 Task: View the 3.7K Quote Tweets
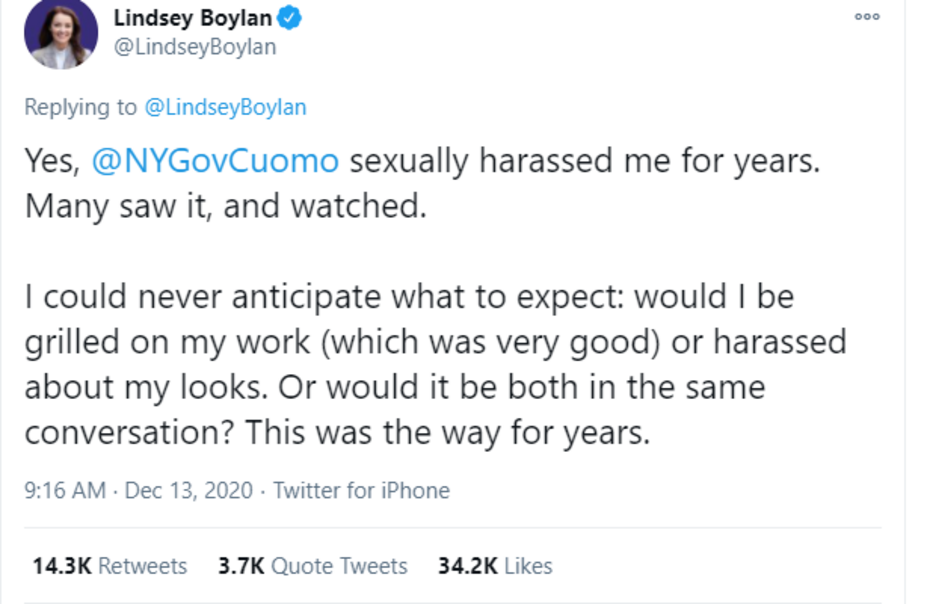[313, 566]
